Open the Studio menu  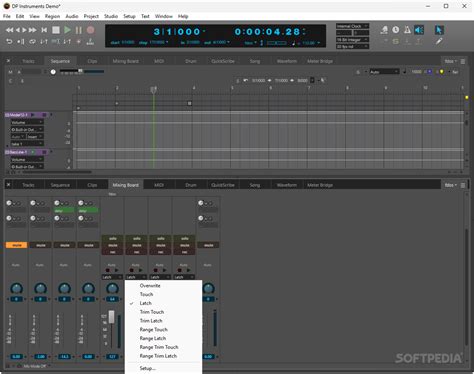[111, 16]
